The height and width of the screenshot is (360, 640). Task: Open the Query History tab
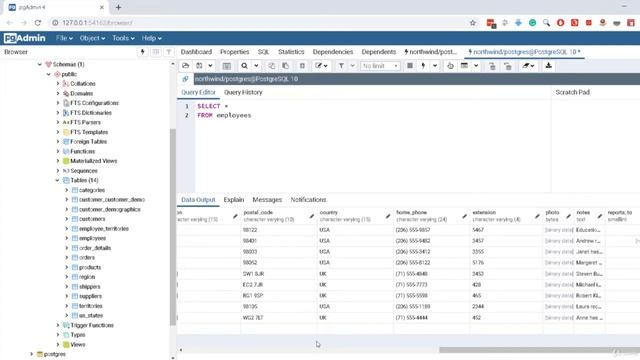pos(243,92)
